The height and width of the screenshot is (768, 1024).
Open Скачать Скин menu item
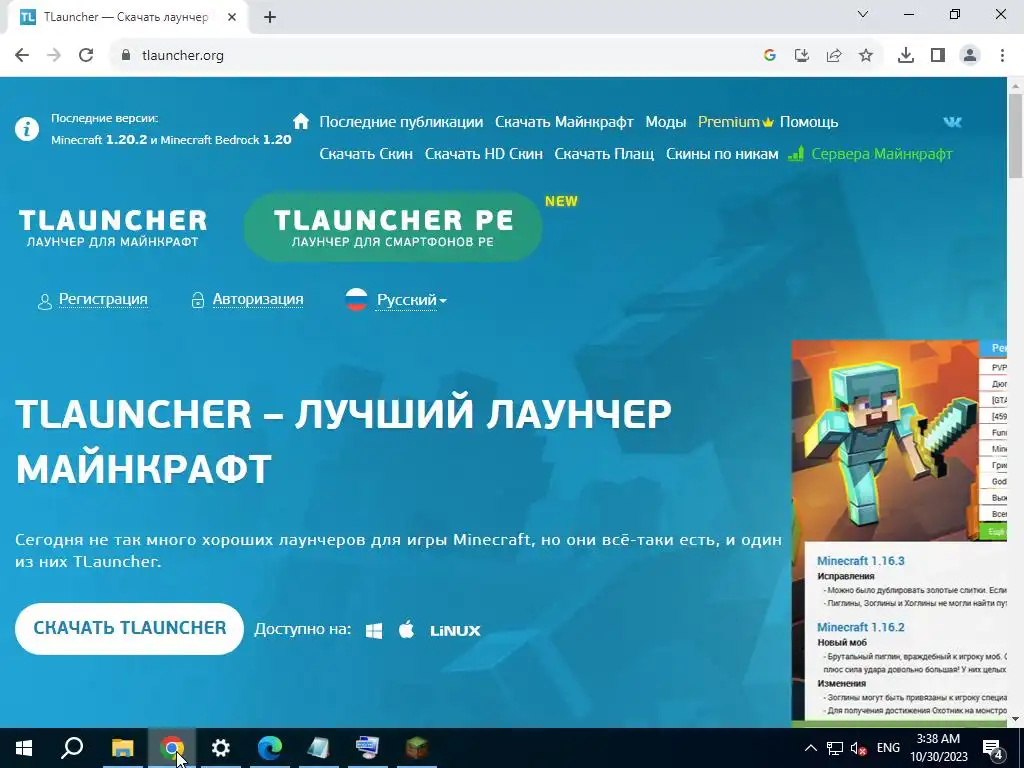[x=366, y=154]
